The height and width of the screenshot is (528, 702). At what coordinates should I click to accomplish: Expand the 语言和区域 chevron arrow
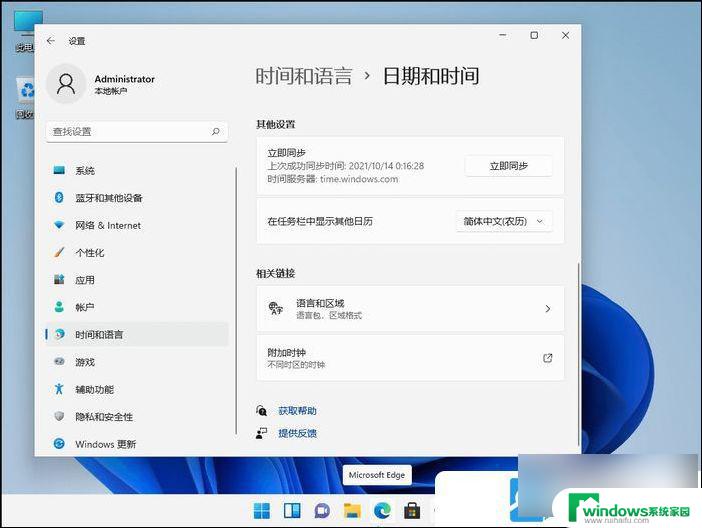point(548,309)
